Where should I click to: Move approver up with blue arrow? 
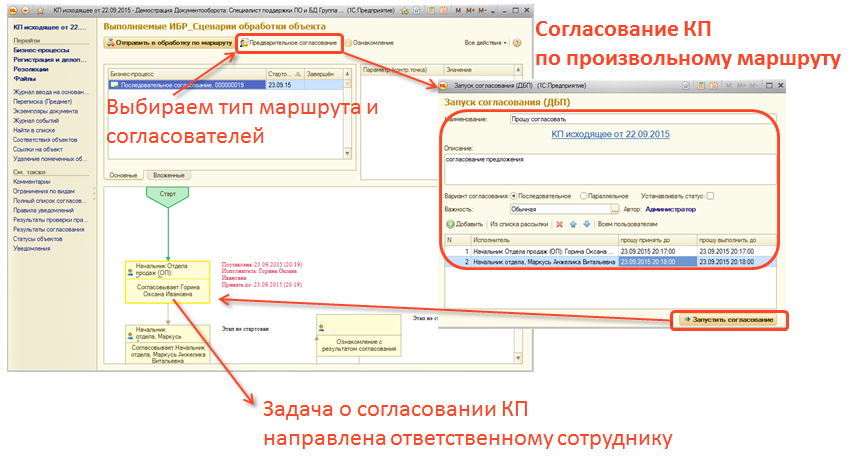click(573, 224)
